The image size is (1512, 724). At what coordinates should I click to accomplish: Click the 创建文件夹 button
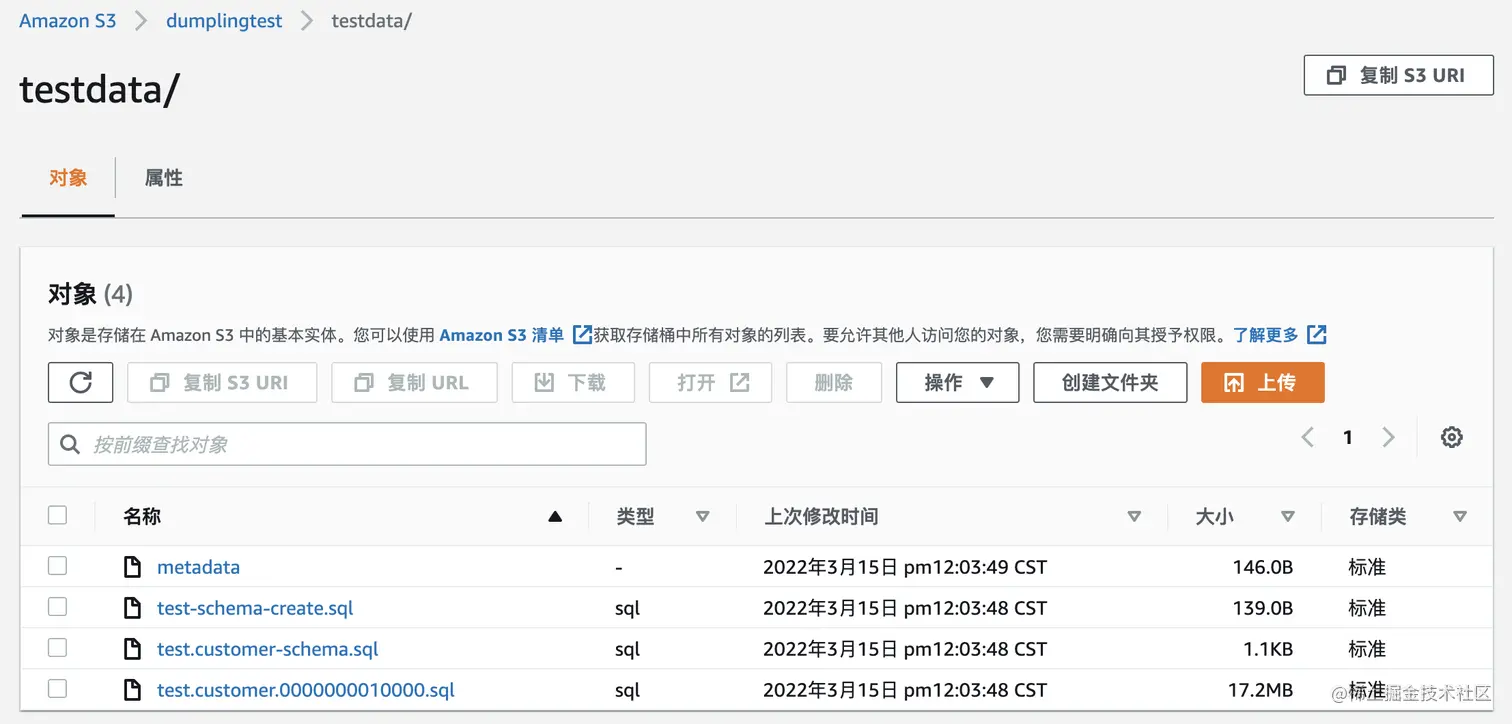click(x=1110, y=382)
